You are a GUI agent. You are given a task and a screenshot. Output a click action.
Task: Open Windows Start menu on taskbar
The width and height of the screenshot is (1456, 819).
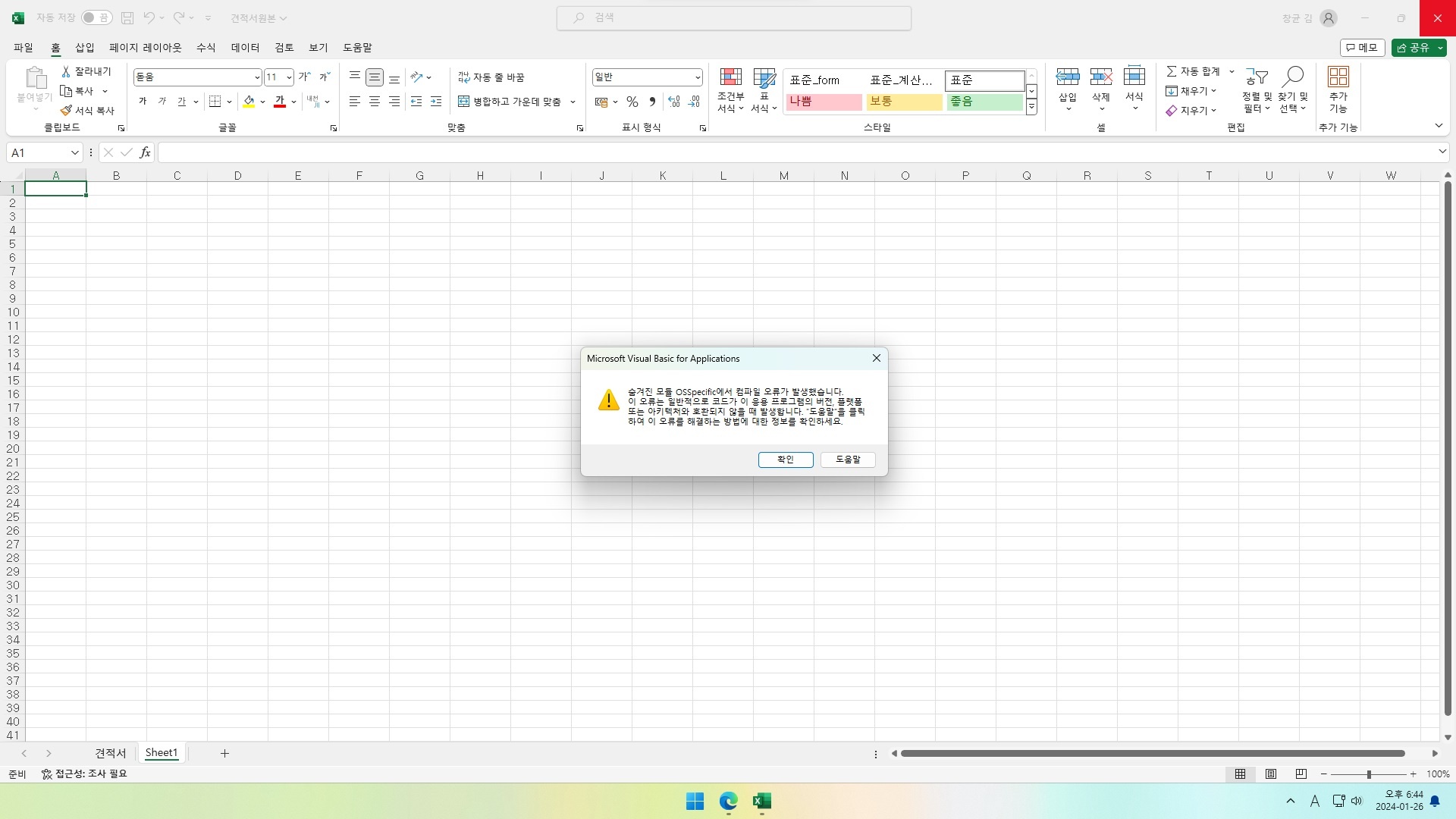(695, 802)
